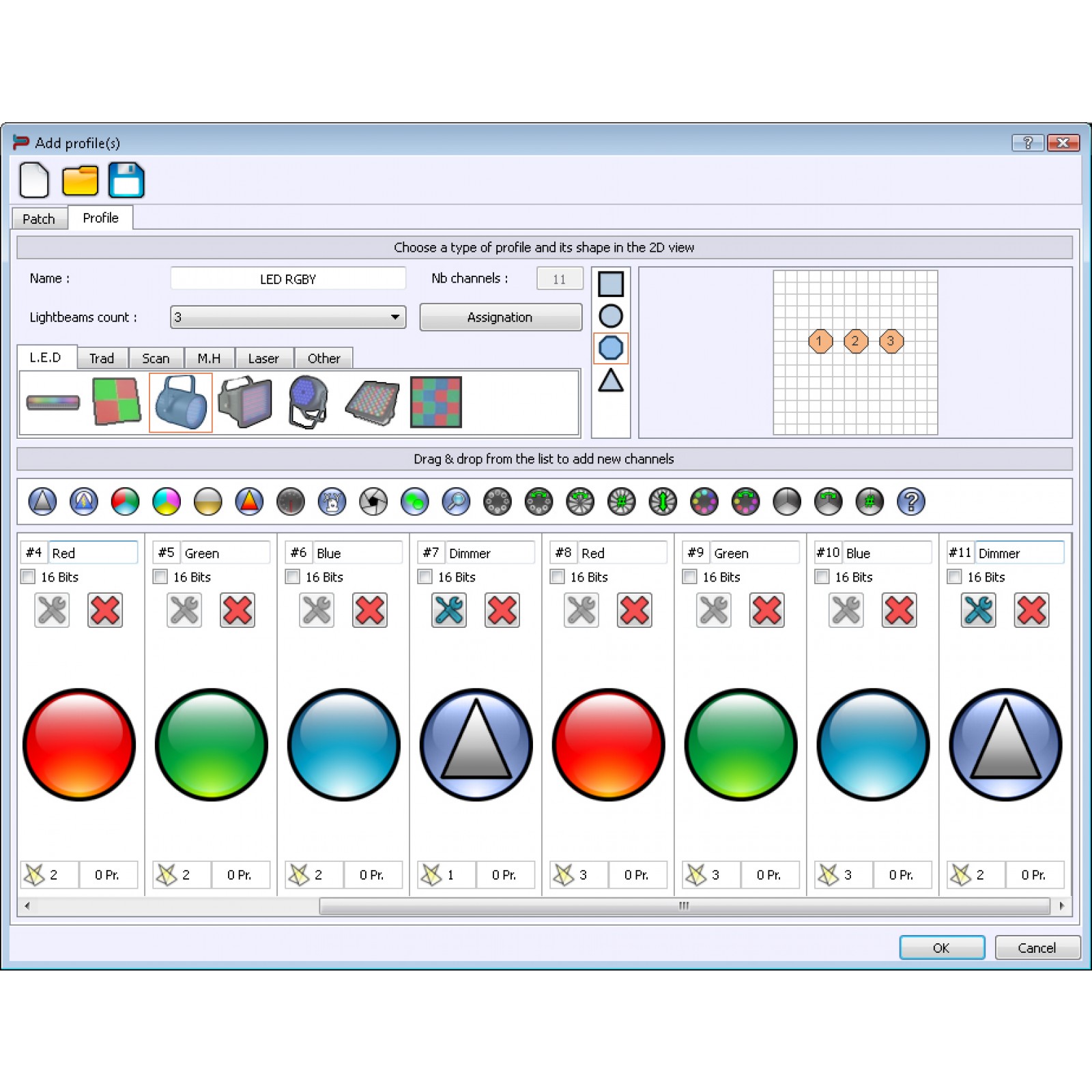
Task: Open a profile with the folder icon
Action: point(80,180)
